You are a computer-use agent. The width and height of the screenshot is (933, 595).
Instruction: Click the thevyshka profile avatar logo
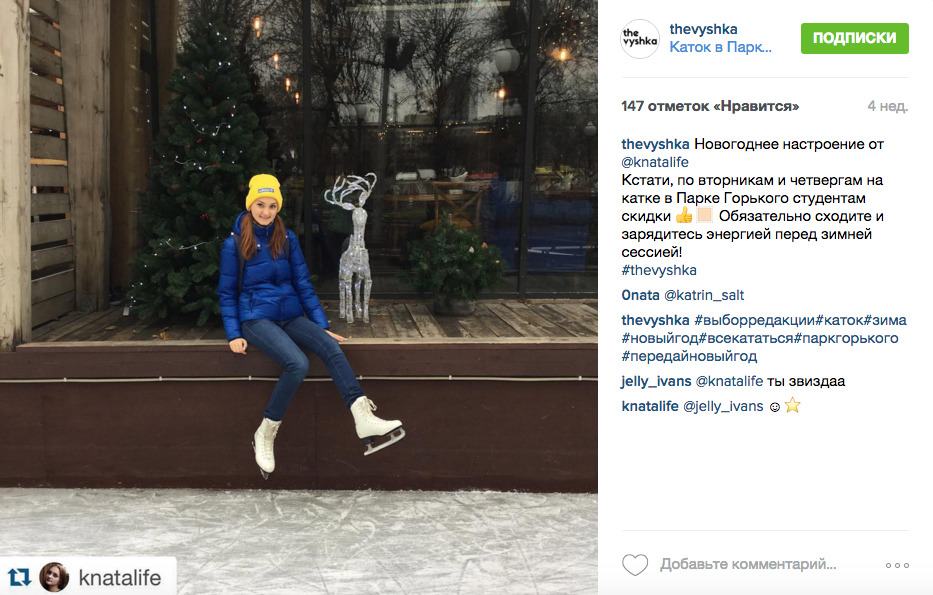point(640,39)
